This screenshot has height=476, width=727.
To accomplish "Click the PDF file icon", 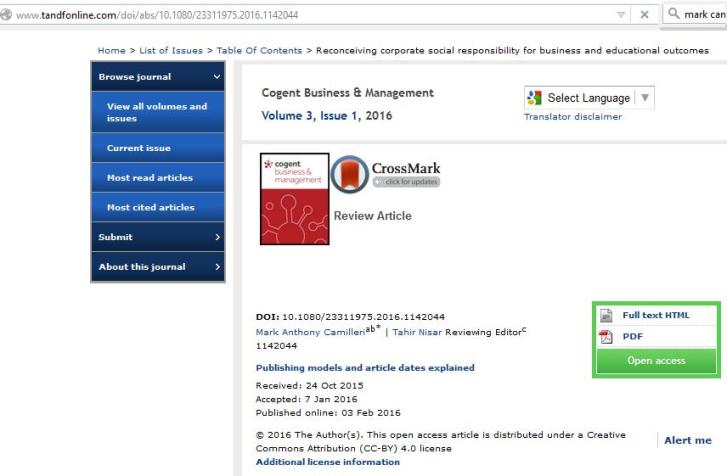I will (605, 337).
